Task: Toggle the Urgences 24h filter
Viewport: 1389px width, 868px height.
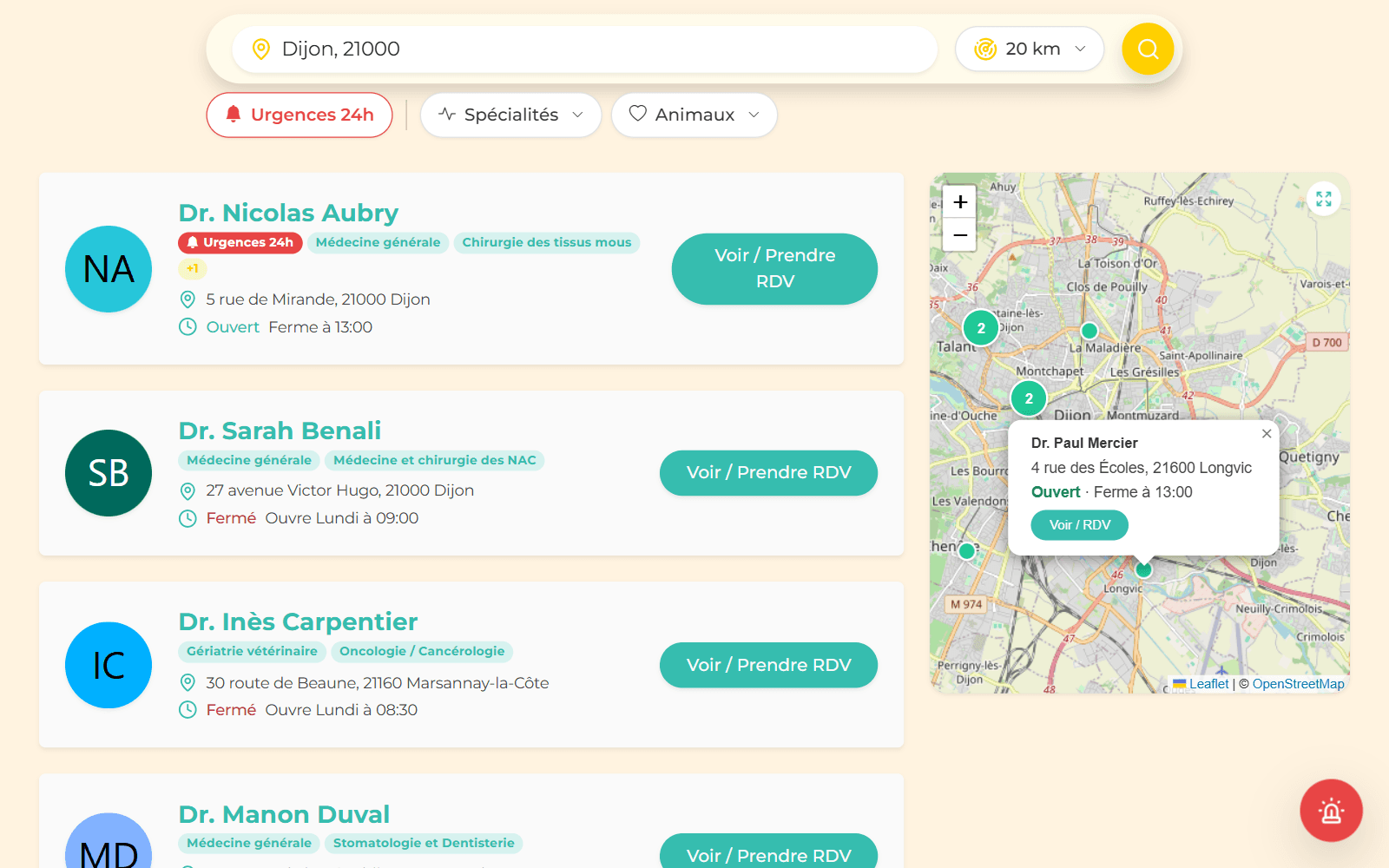Action: click(300, 115)
